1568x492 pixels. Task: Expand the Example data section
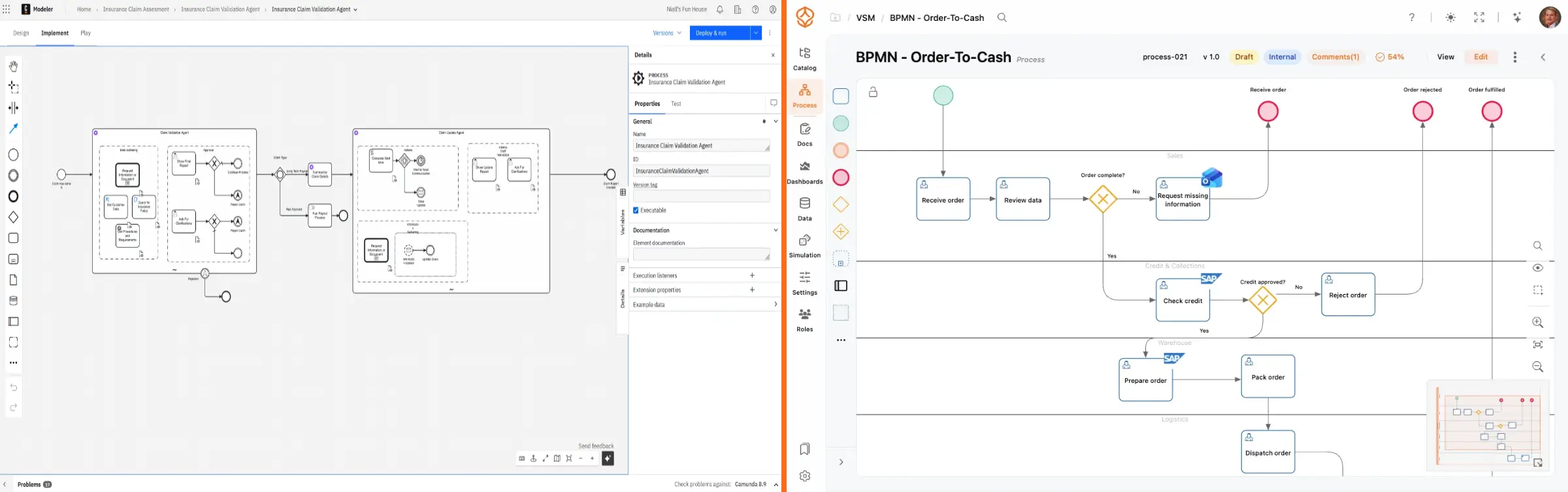pyautogui.click(x=776, y=304)
